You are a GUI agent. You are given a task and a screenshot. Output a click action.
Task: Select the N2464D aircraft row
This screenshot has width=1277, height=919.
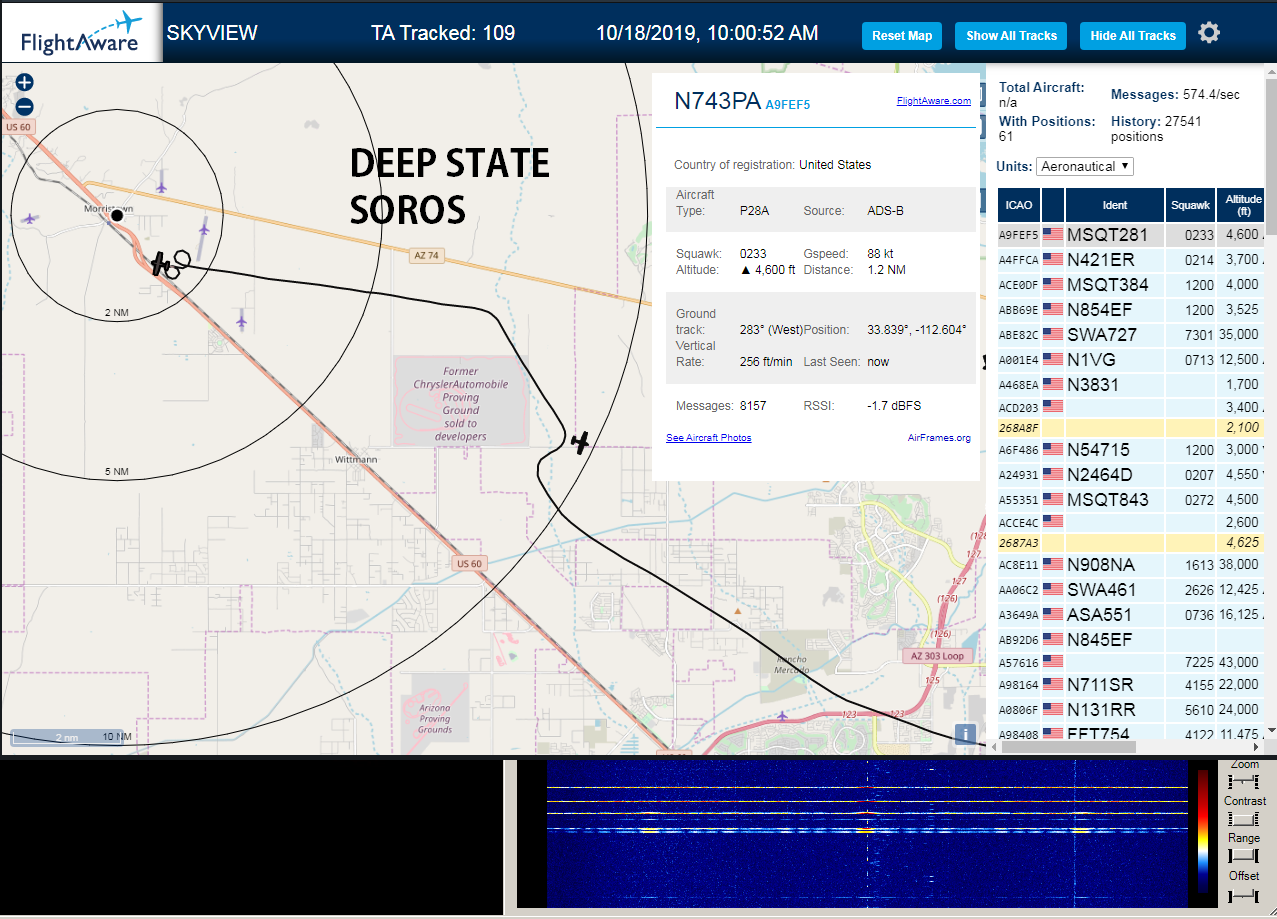[x=1131, y=475]
